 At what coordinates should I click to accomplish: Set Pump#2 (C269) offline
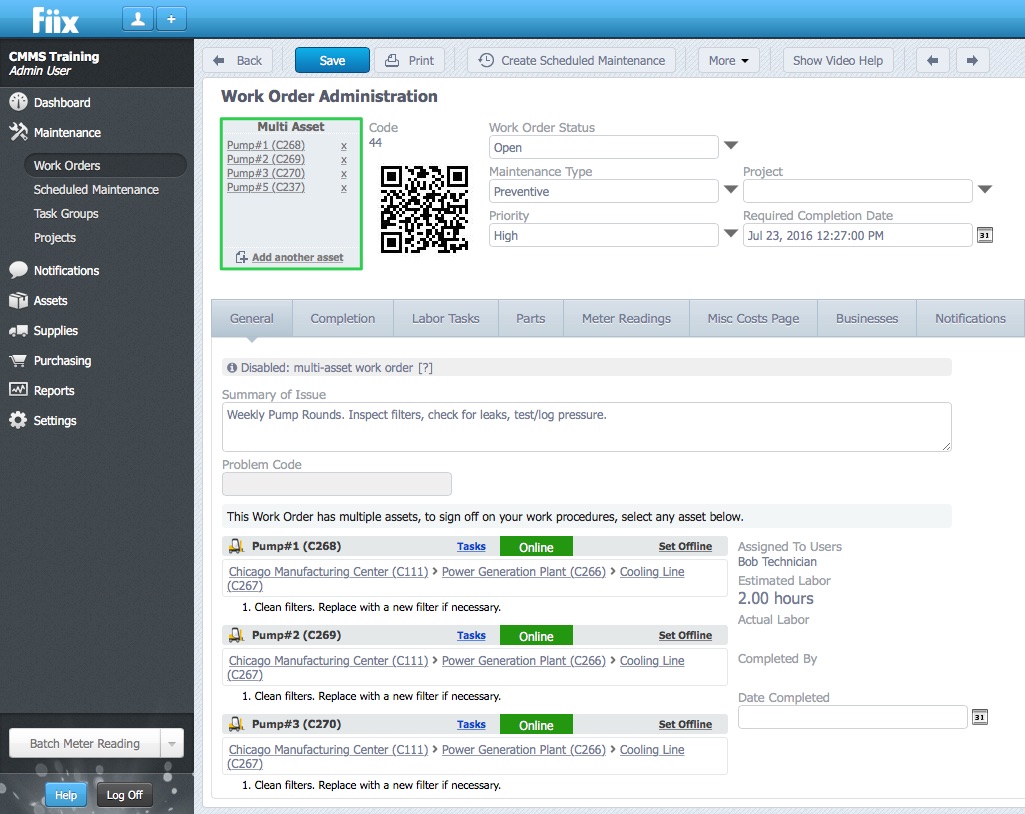685,635
